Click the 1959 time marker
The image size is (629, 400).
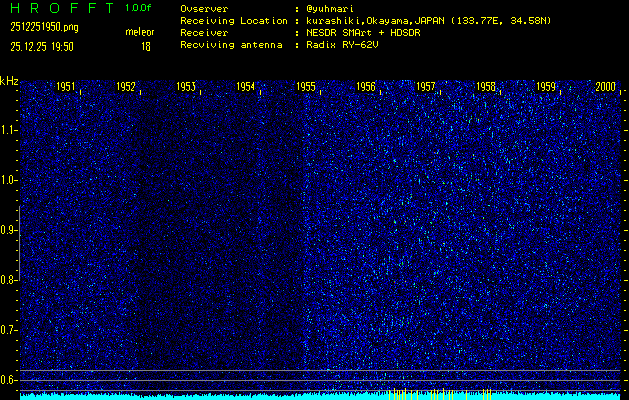(x=546, y=87)
